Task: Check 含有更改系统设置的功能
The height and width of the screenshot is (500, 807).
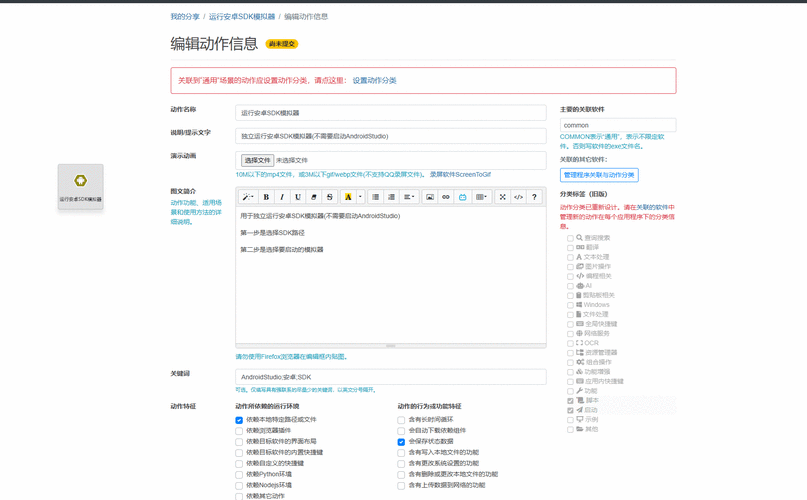Action: 401,464
